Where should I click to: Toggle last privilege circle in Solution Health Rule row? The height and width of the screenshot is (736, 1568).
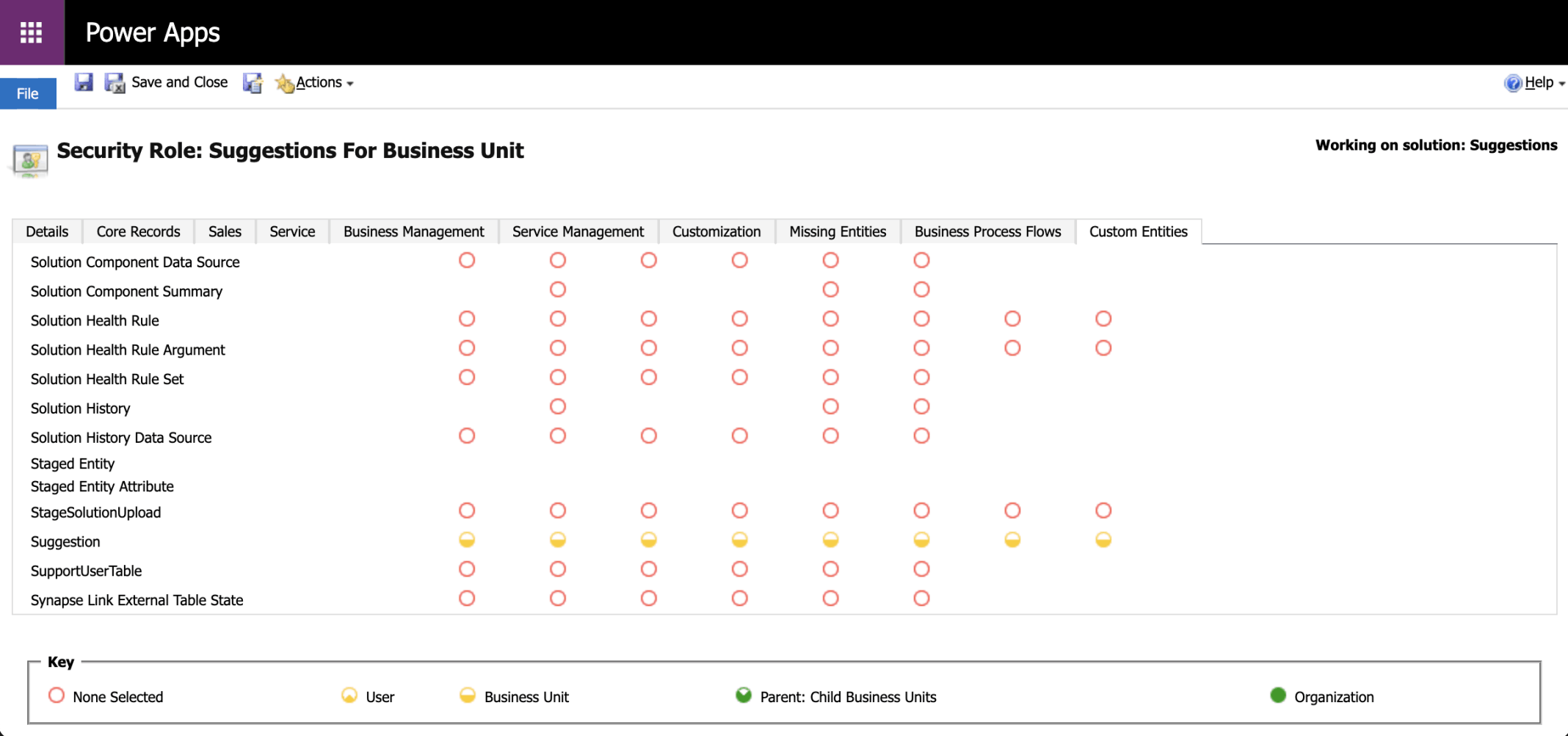pyautogui.click(x=1103, y=319)
